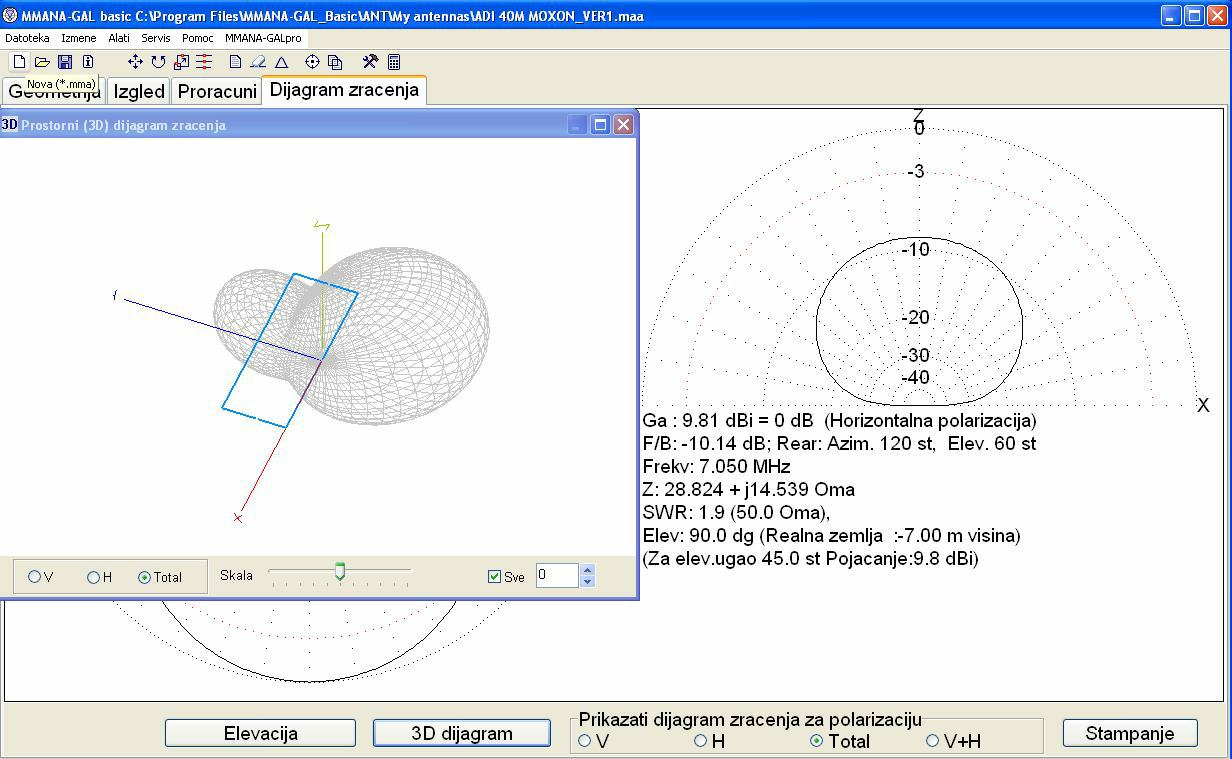Screen dimensions: 1232x759
Task: Click the crosshair target toolbar icon
Action: [x=312, y=62]
